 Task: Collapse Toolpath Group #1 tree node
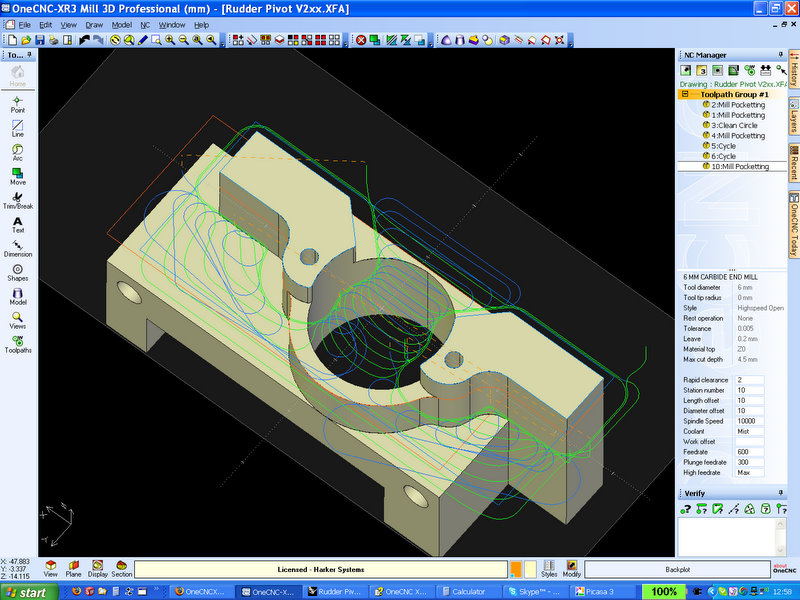point(683,94)
